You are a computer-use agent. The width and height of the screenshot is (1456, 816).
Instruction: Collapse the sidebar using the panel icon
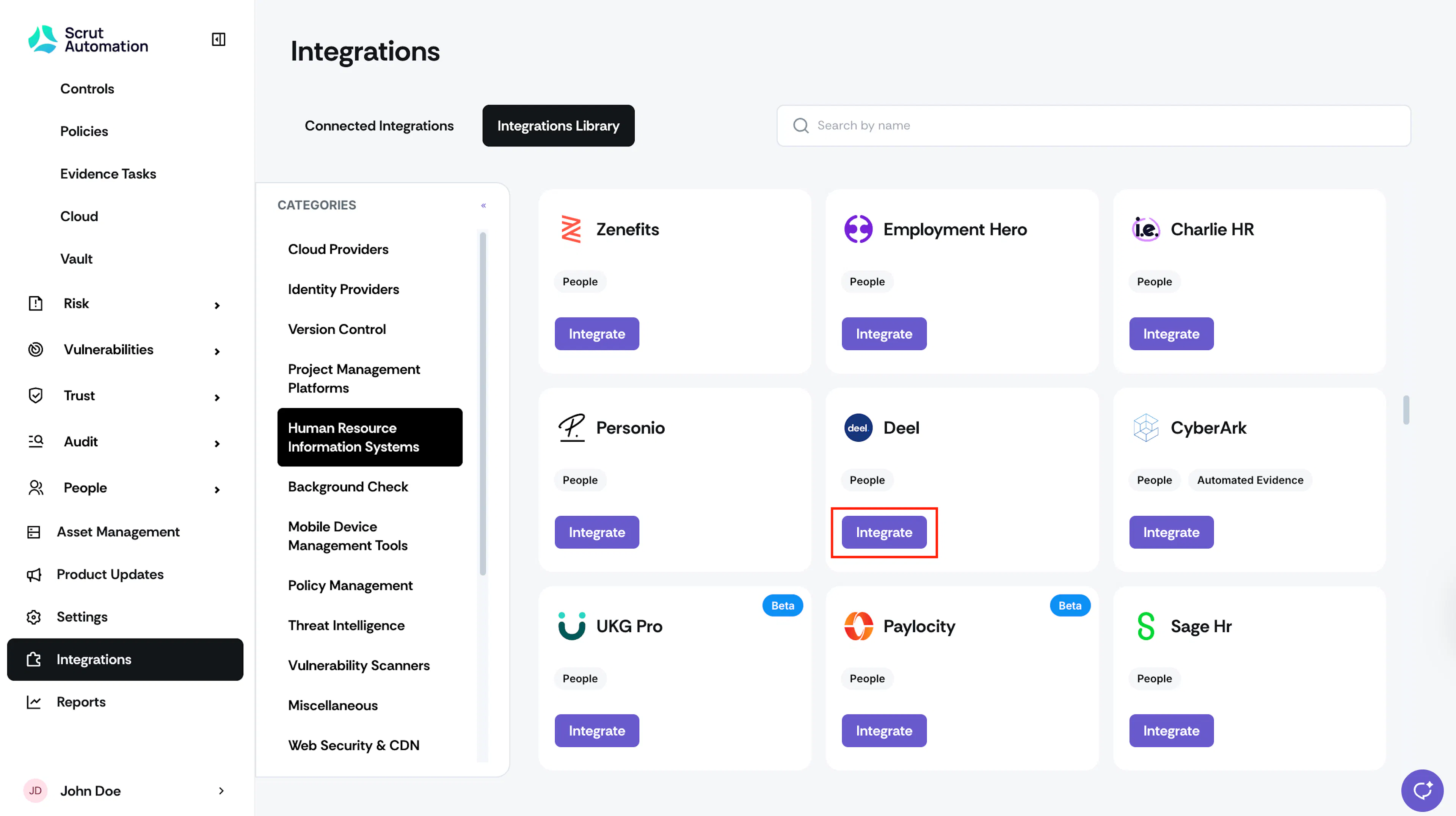tap(218, 39)
